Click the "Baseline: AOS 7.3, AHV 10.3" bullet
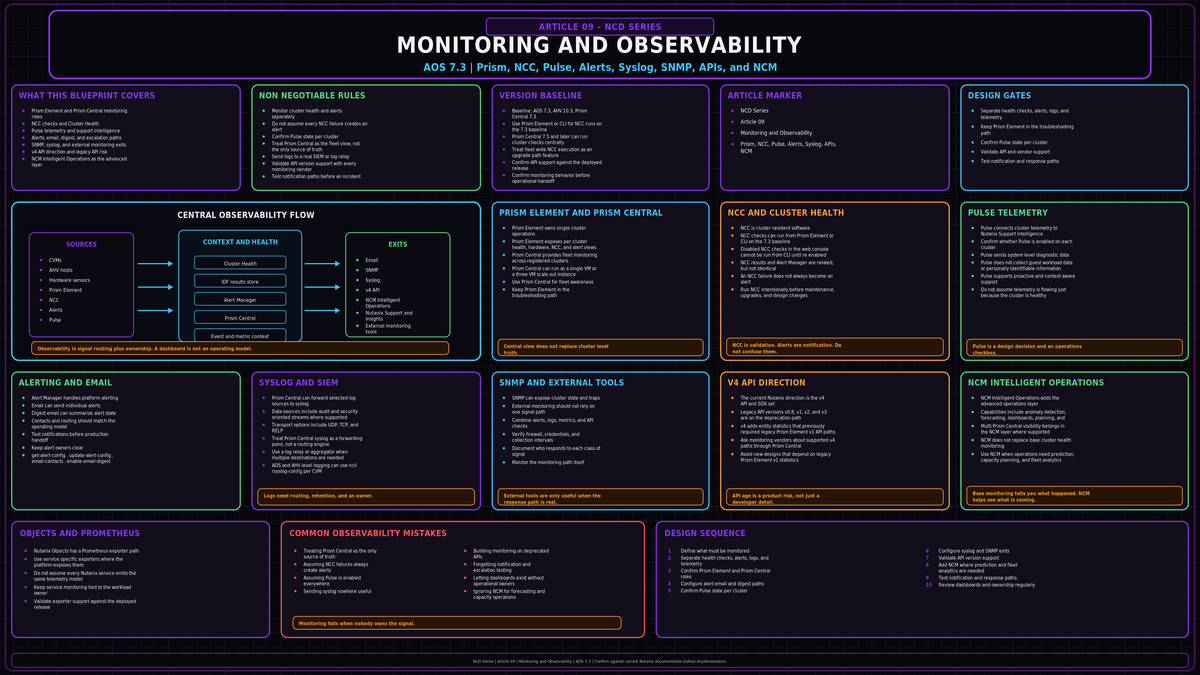 [550, 113]
